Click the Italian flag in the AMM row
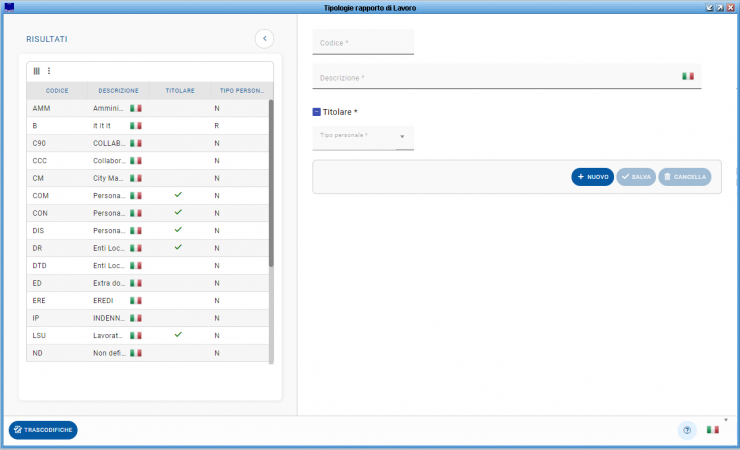This screenshot has width=740, height=450. (x=137, y=108)
